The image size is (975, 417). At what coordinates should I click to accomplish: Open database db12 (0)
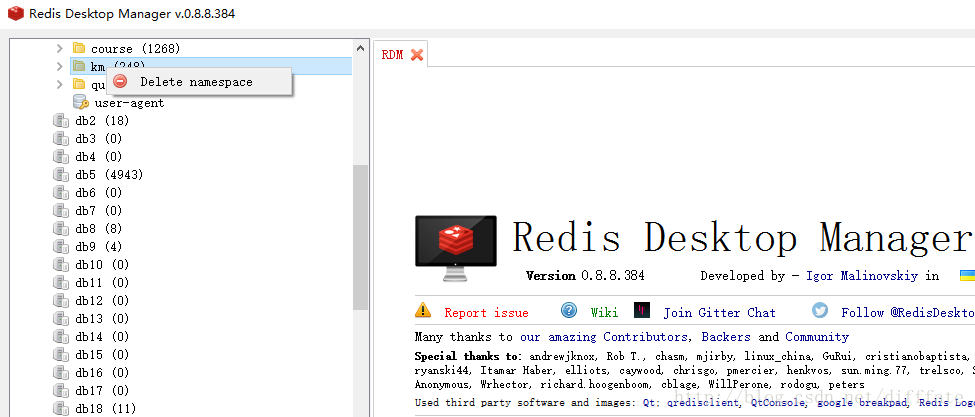pyautogui.click(x=102, y=301)
